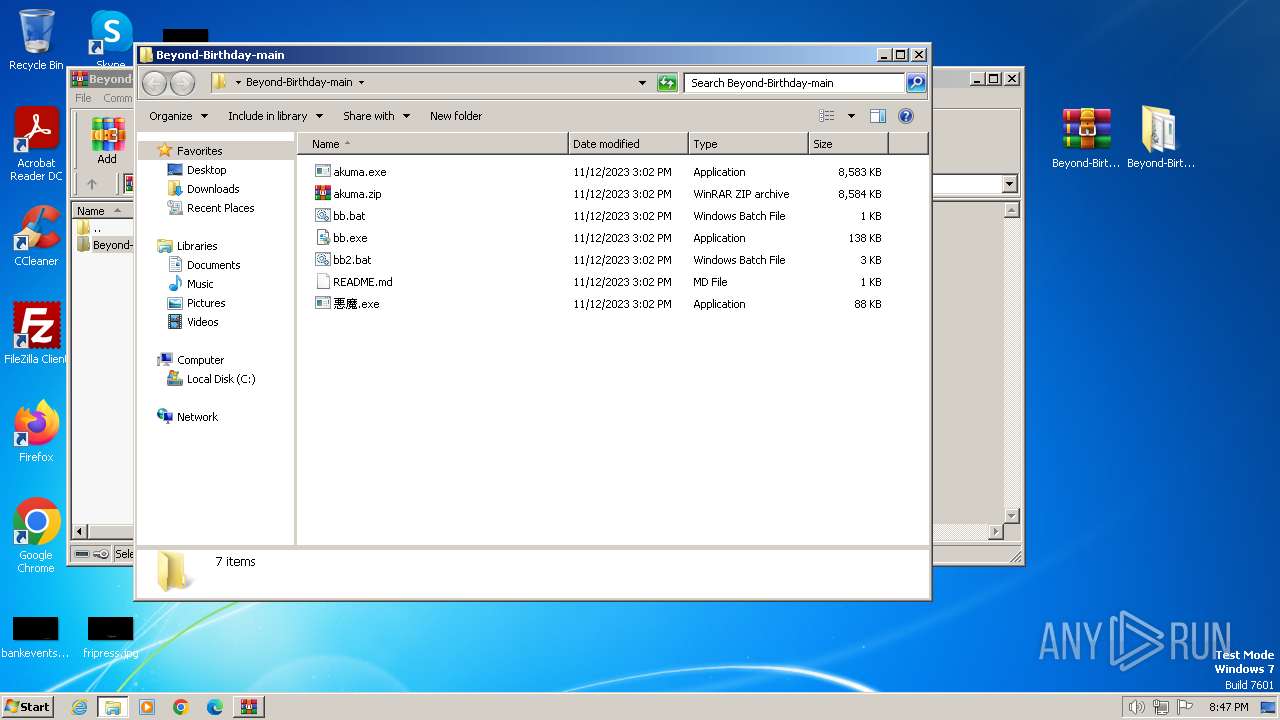
Task: Open Firefox desktop shortcut
Action: pos(36,431)
